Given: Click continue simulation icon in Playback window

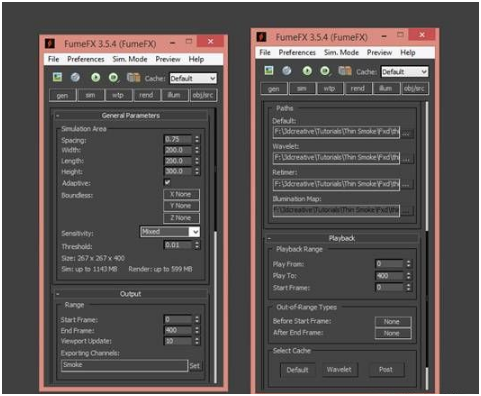Looking at the screenshot, I should coord(325,71).
